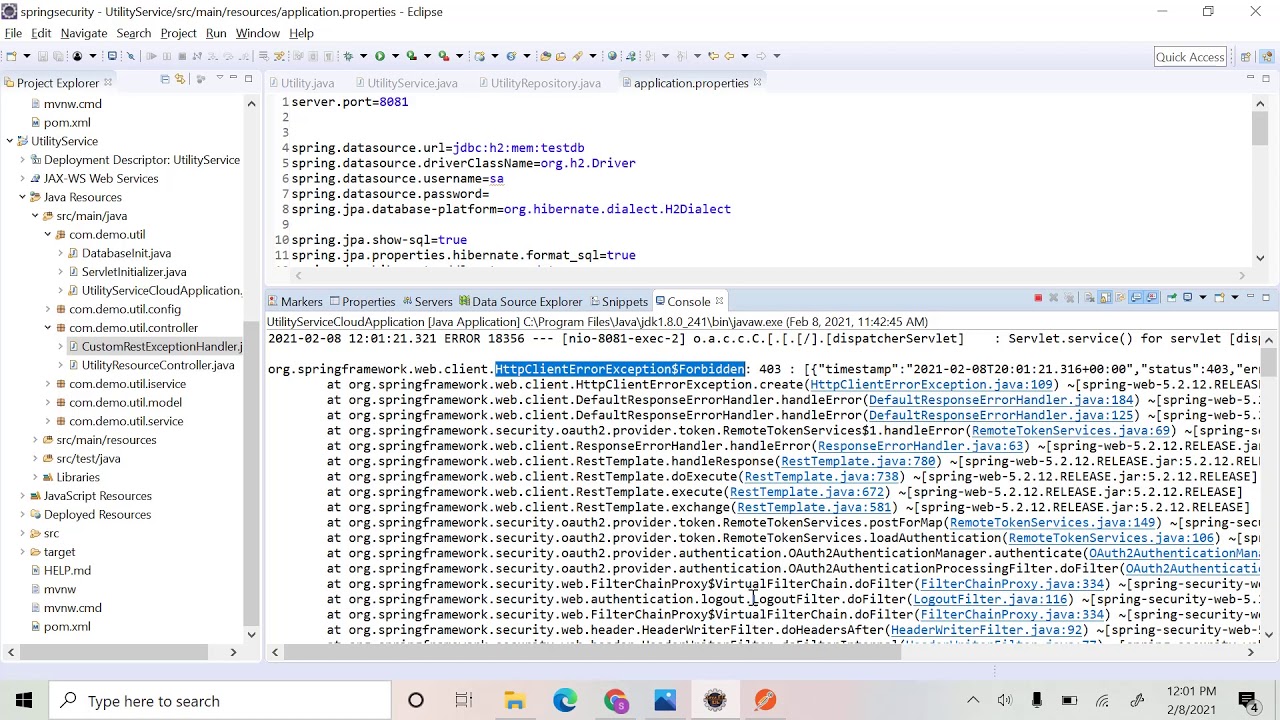Minimize the Project Explorer view
Screen dimensions: 1280x720
pos(233,78)
